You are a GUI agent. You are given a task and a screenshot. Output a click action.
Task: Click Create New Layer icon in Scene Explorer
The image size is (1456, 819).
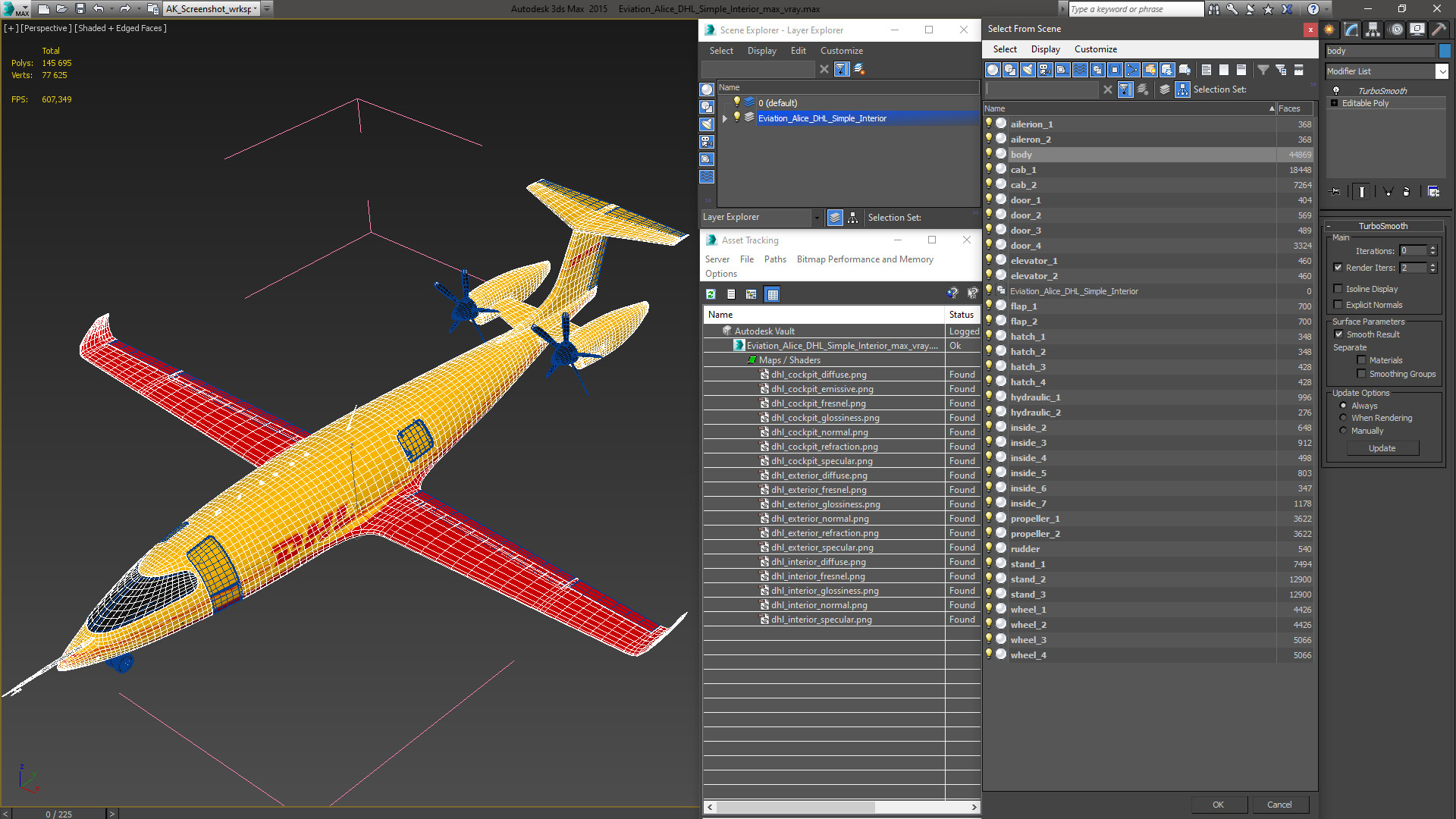point(859,69)
